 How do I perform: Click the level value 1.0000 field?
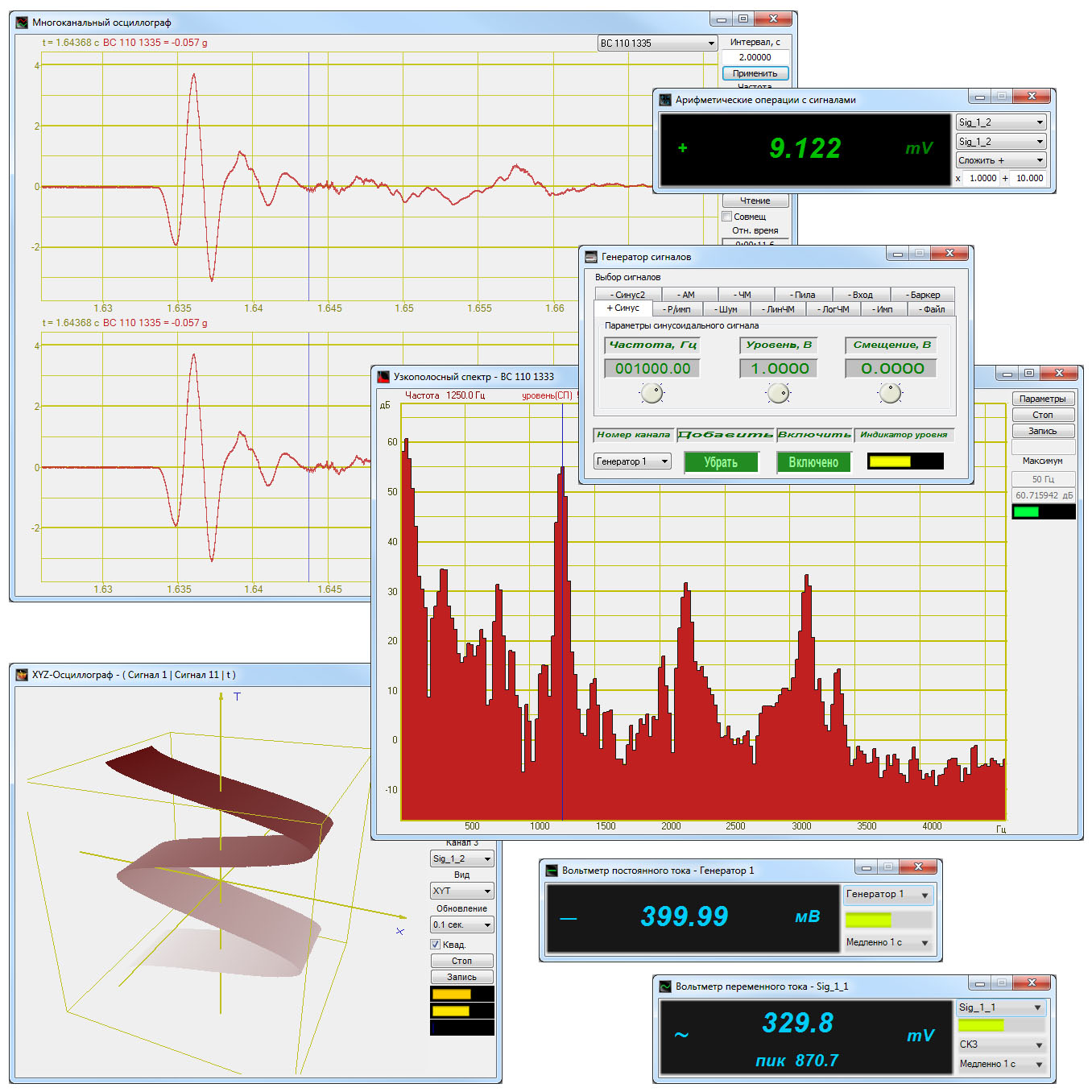(779, 369)
